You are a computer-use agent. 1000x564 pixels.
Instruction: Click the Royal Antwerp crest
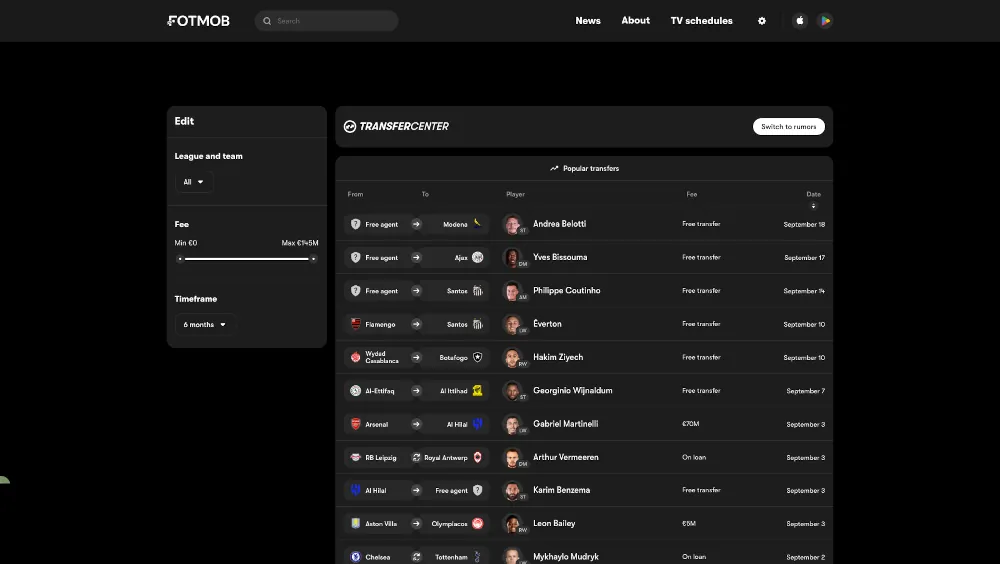click(478, 457)
